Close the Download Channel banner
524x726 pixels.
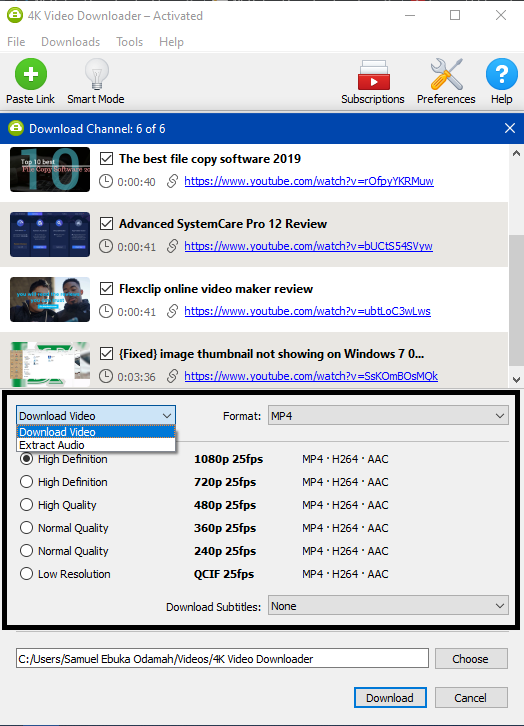pos(510,128)
